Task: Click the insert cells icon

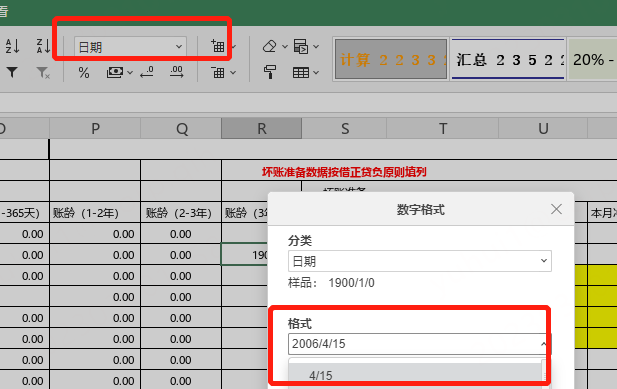Action: 218,46
